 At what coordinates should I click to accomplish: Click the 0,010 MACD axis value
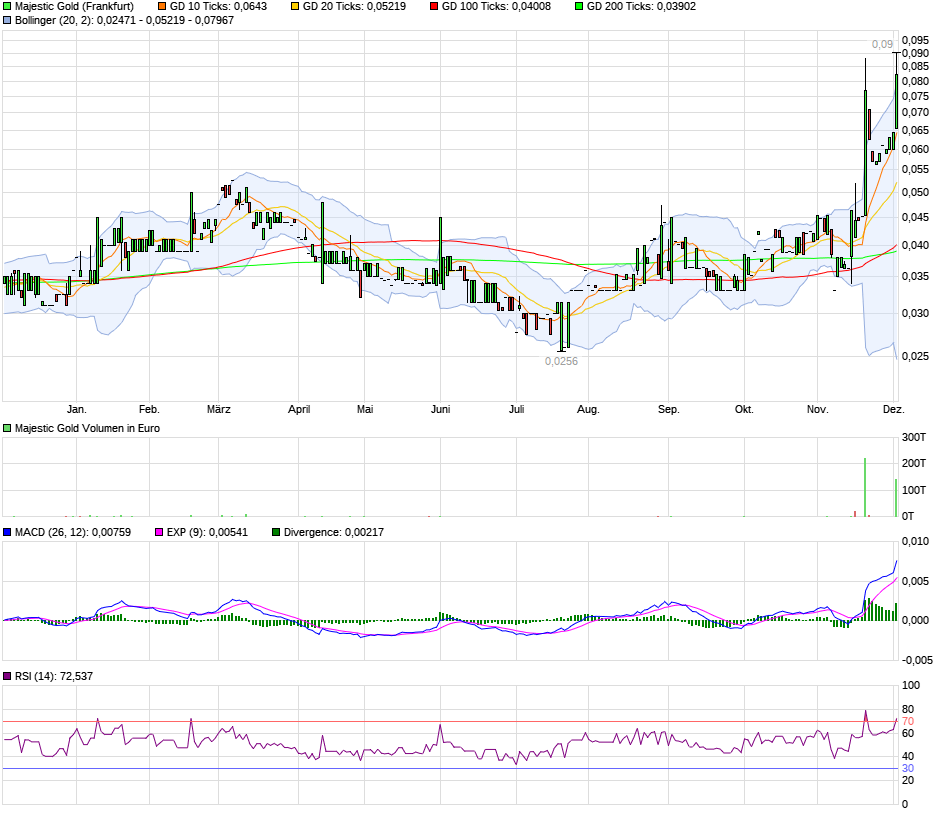(915, 541)
